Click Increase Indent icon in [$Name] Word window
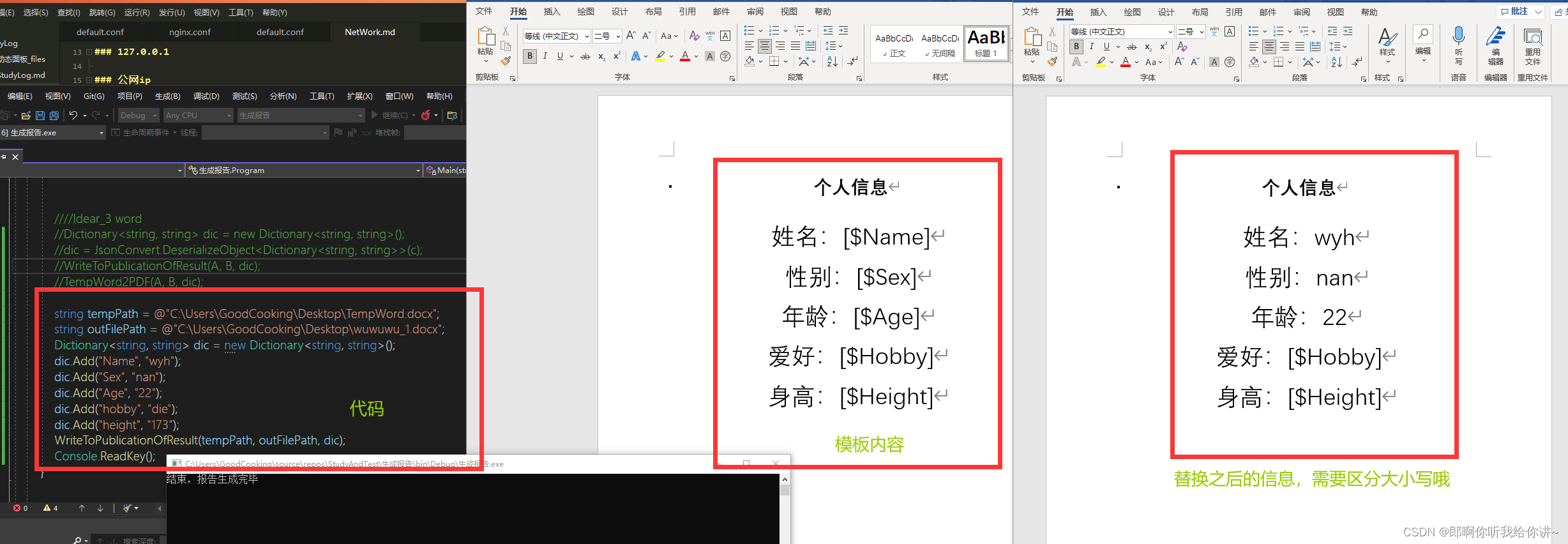 [x=843, y=31]
